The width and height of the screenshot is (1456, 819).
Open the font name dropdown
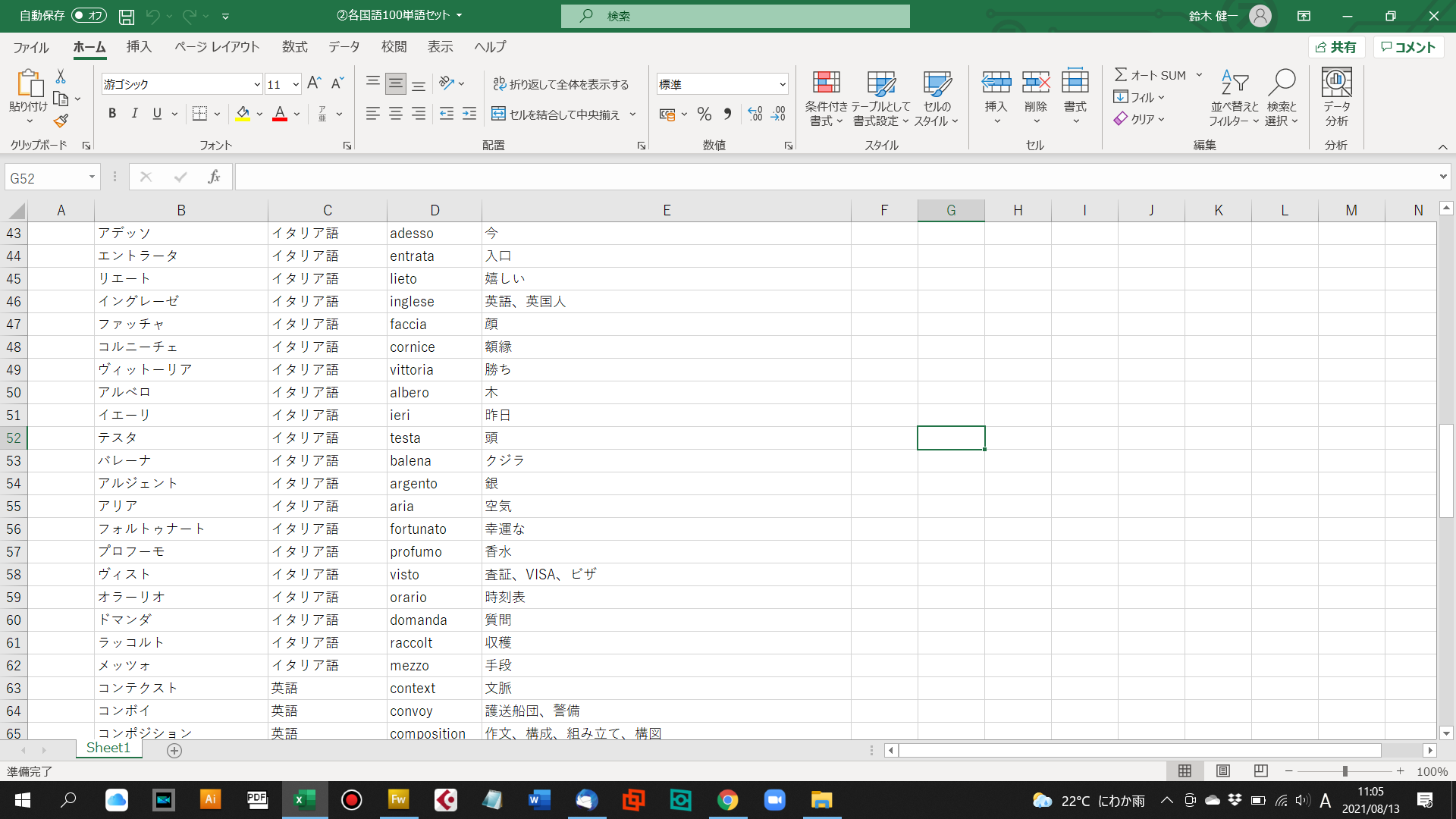[x=257, y=84]
